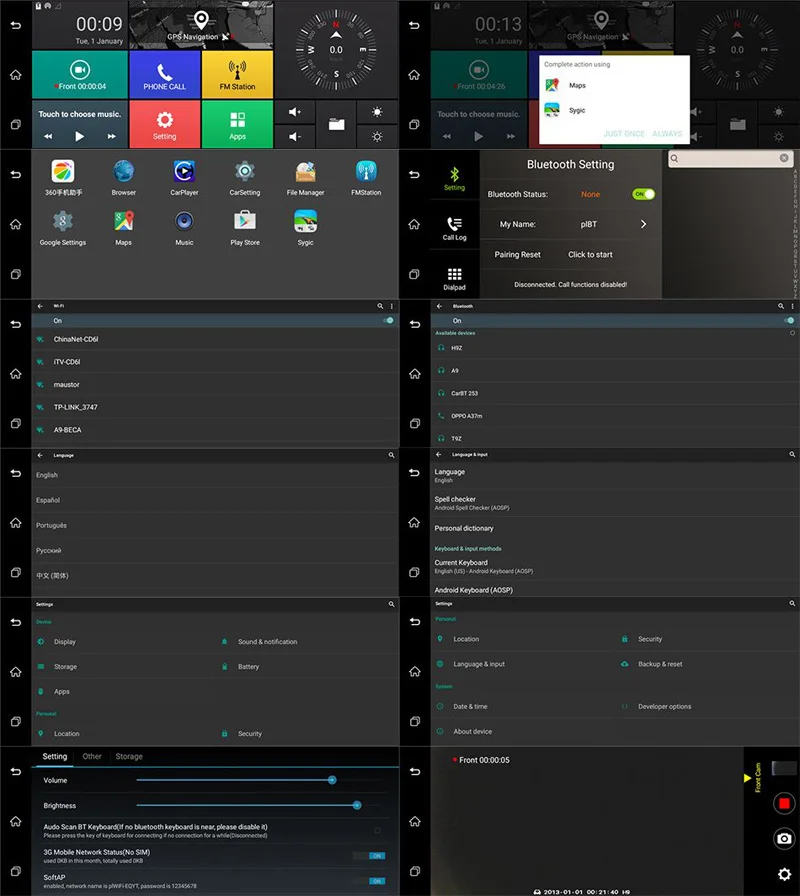
Task: Open the Dialpad tab in Bluetooth panel
Action: tap(455, 278)
